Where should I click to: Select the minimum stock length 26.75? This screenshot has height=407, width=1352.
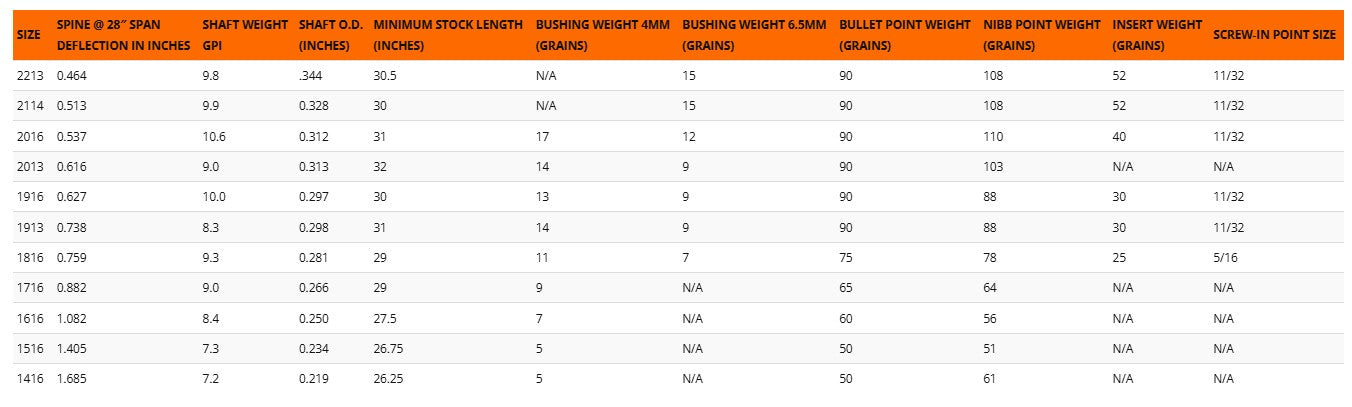(x=391, y=348)
